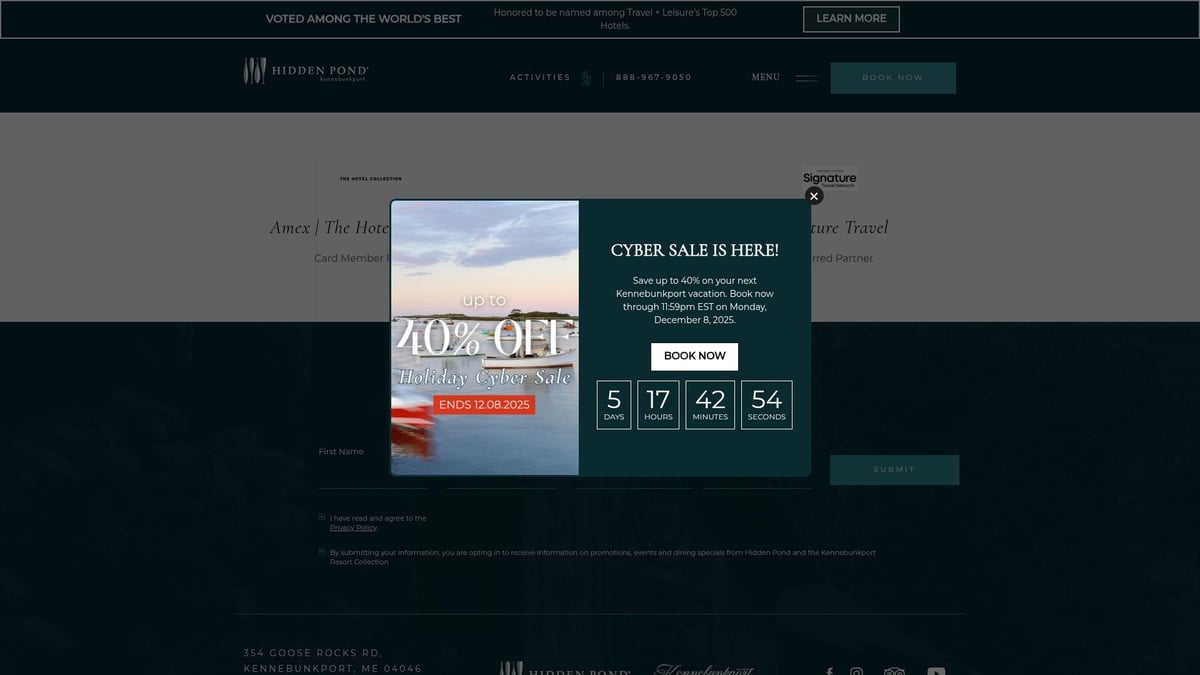This screenshot has width=1200, height=675.
Task: Click the 888-967-9050 phone number link
Action: tap(653, 78)
